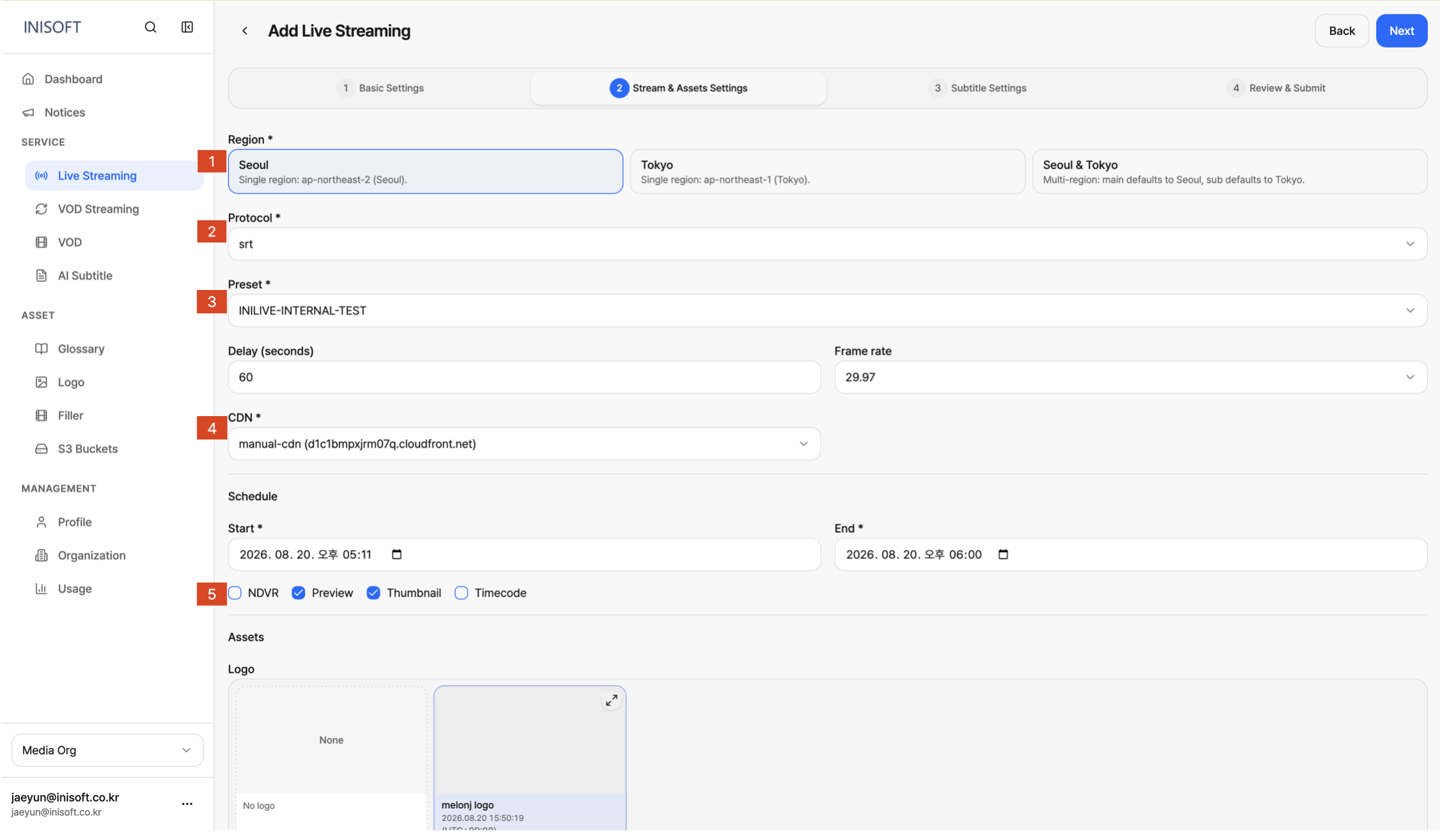Open the CDN dropdown manual-cdn
This screenshot has width=1440, height=840.
524,444
